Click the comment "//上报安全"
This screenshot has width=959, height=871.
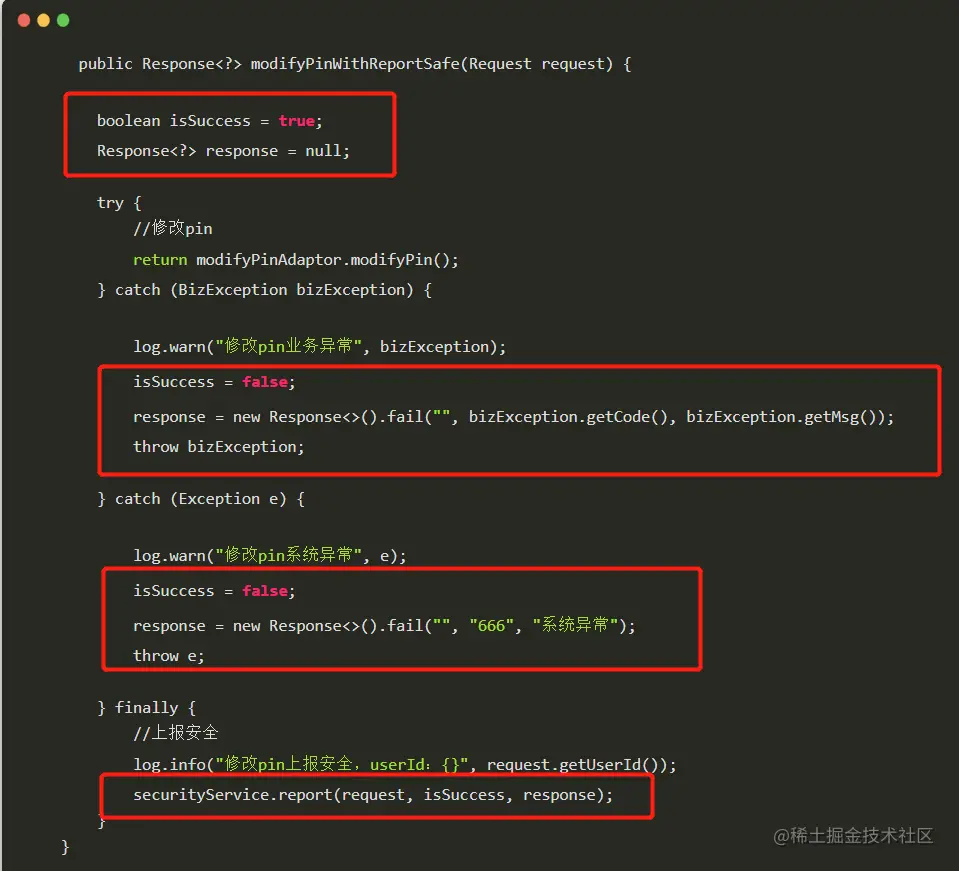point(176,732)
